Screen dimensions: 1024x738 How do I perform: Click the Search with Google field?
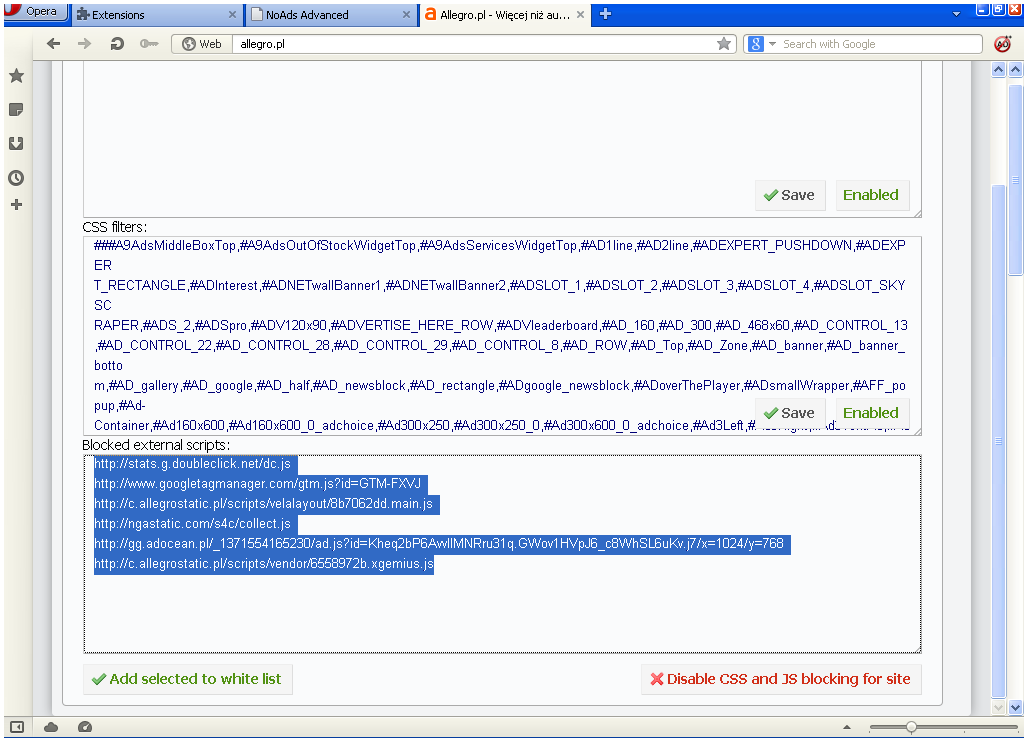pos(879,44)
